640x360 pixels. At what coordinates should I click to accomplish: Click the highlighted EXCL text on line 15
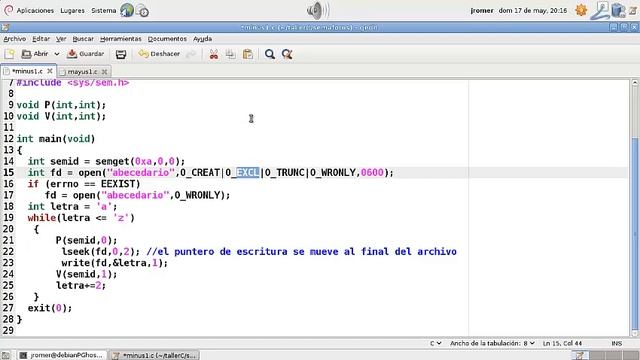pos(248,173)
